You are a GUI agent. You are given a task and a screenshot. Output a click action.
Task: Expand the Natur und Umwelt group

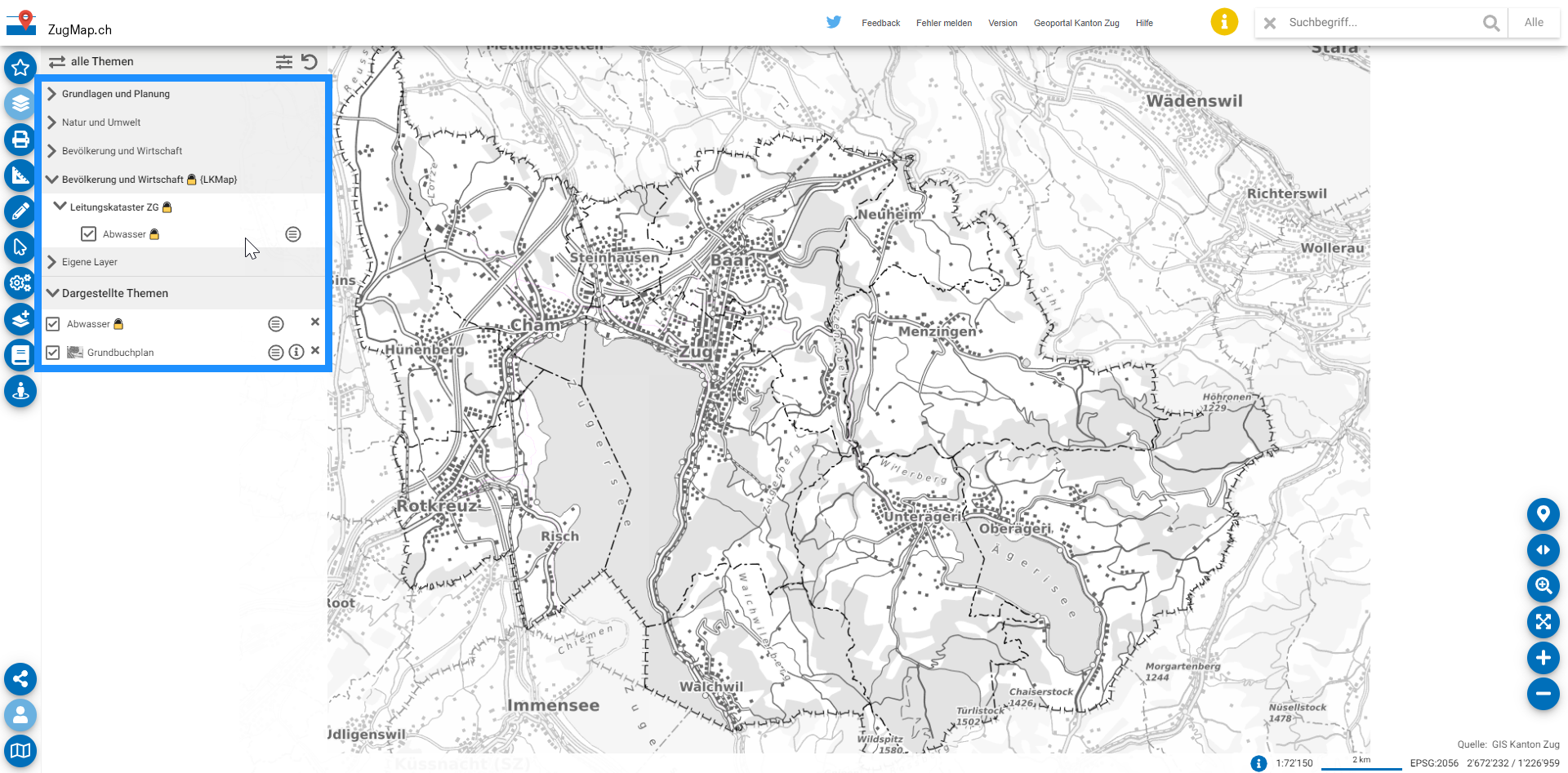click(52, 122)
